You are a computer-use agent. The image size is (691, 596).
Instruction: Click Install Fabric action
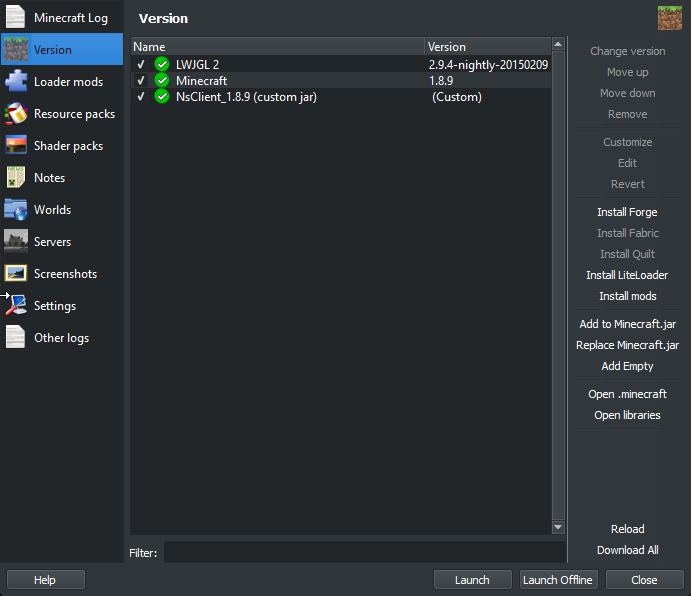click(x=627, y=233)
